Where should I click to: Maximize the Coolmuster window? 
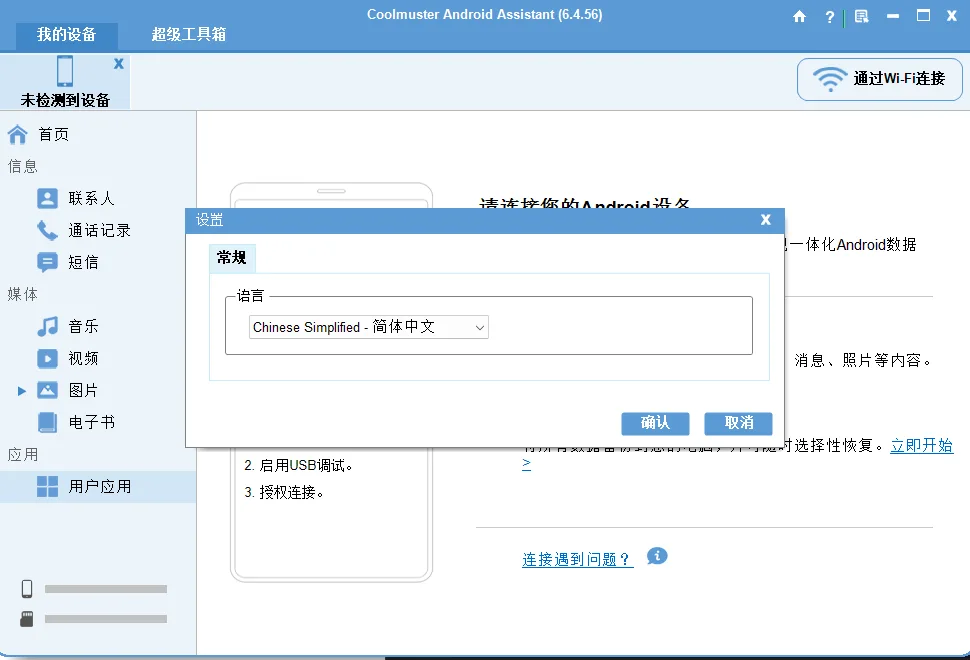click(x=923, y=16)
